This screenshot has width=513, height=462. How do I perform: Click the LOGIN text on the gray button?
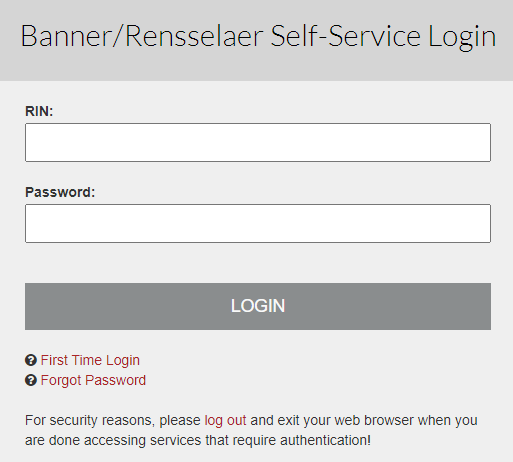point(258,306)
